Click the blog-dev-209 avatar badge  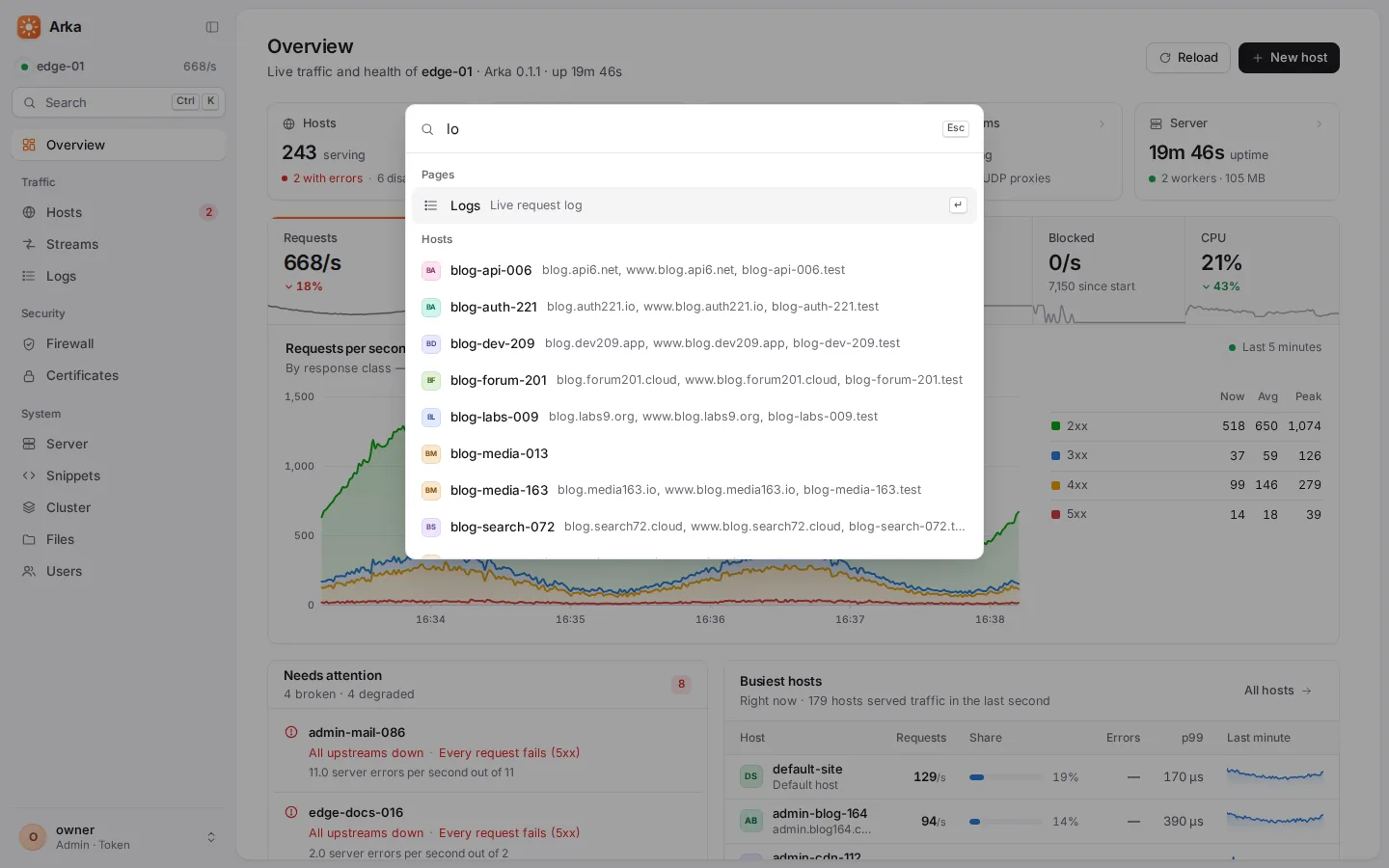431,344
